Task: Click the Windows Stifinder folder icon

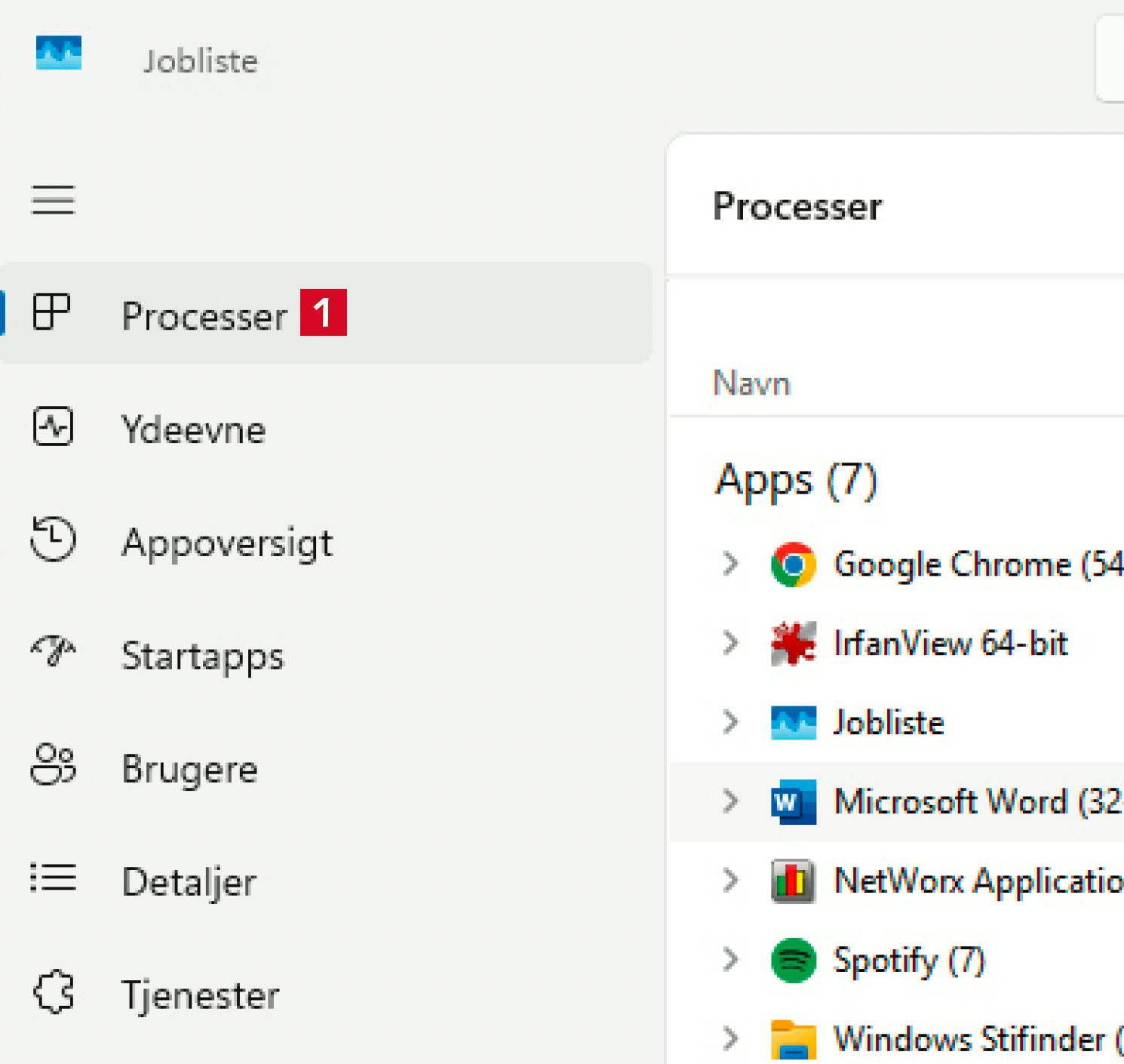Action: 793,1039
